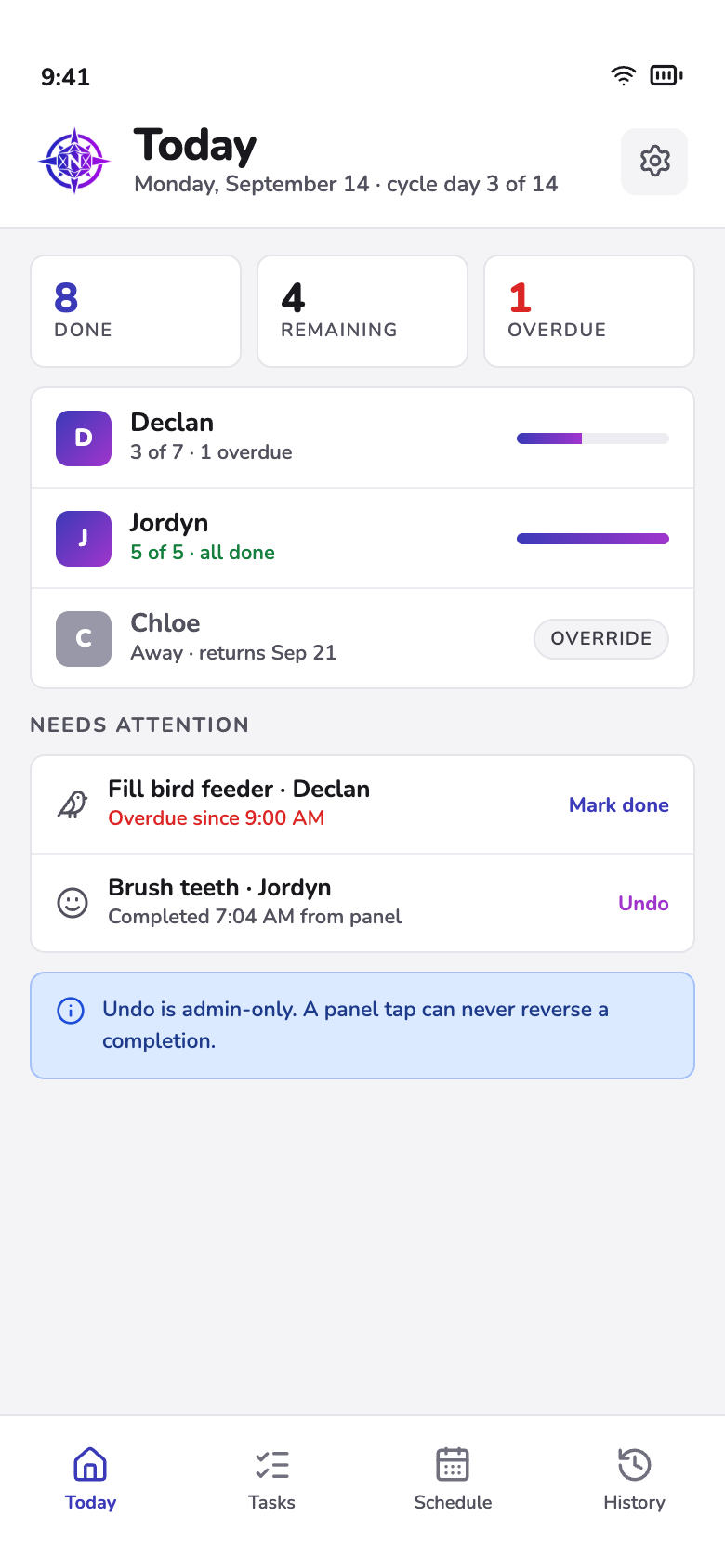The image size is (725, 1568).
Task: Tap the compass app logo
Action: pos(74,162)
